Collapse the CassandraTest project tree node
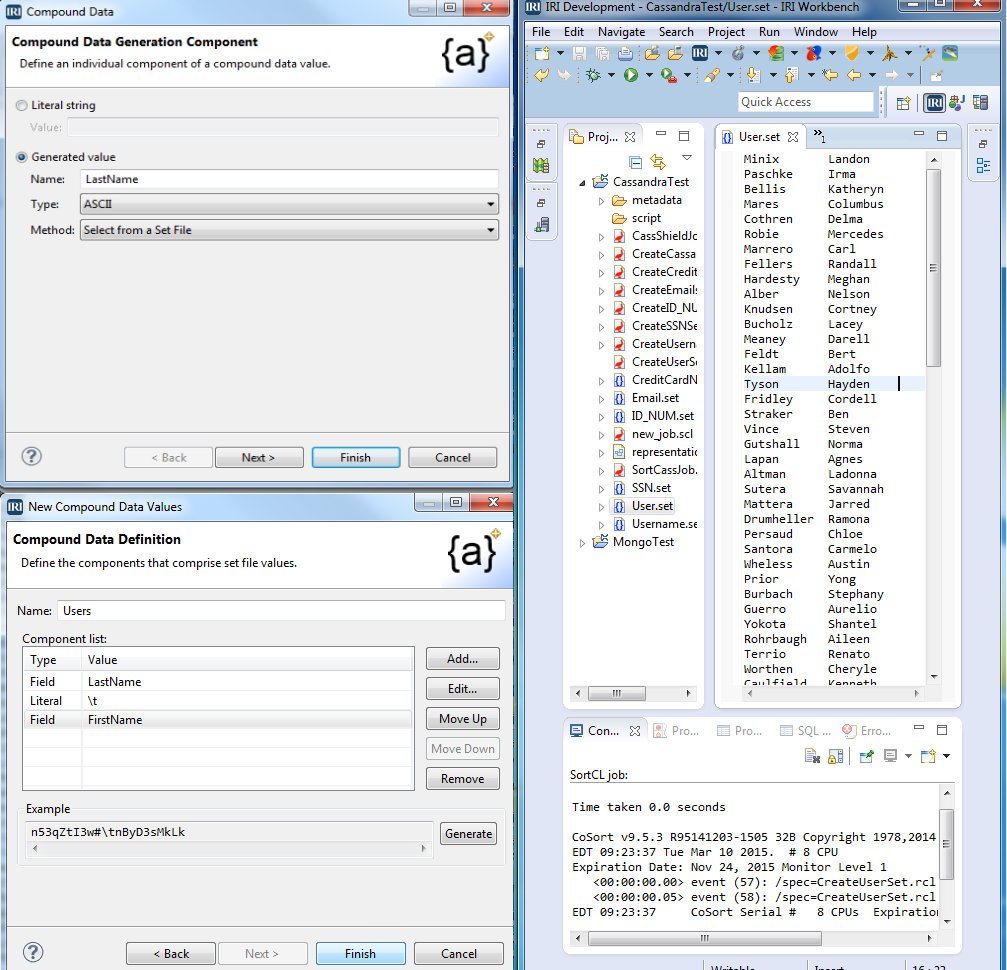1007x970 pixels. tap(582, 183)
